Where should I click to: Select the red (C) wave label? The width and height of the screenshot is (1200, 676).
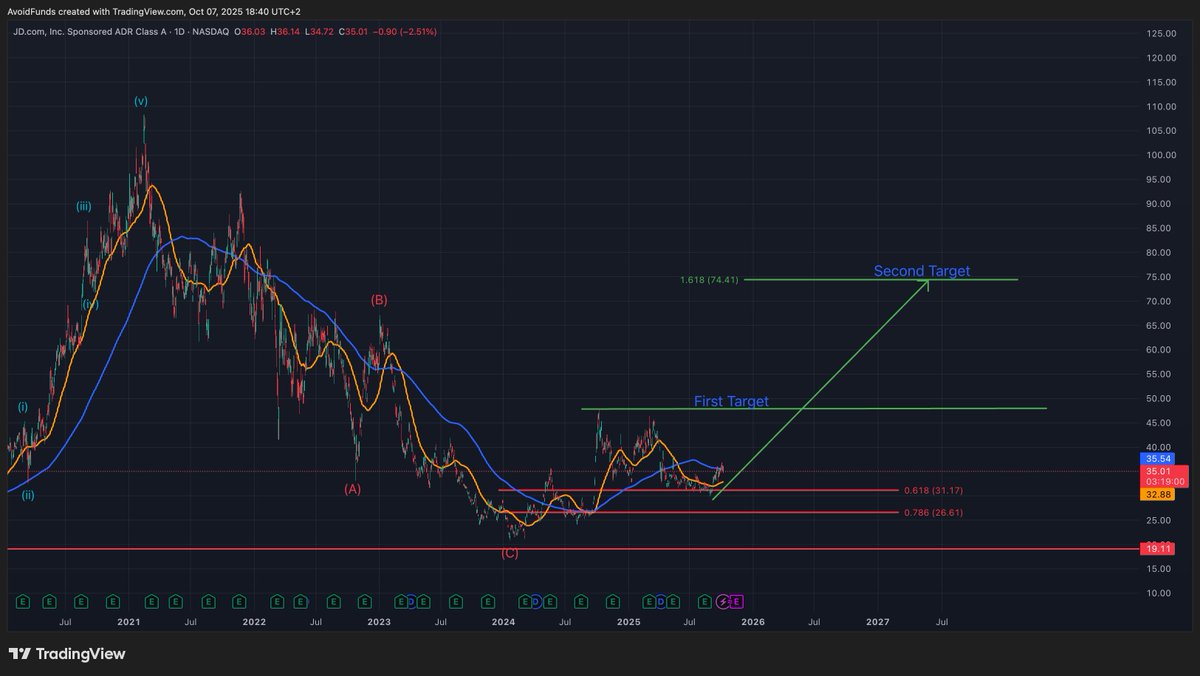click(x=510, y=553)
